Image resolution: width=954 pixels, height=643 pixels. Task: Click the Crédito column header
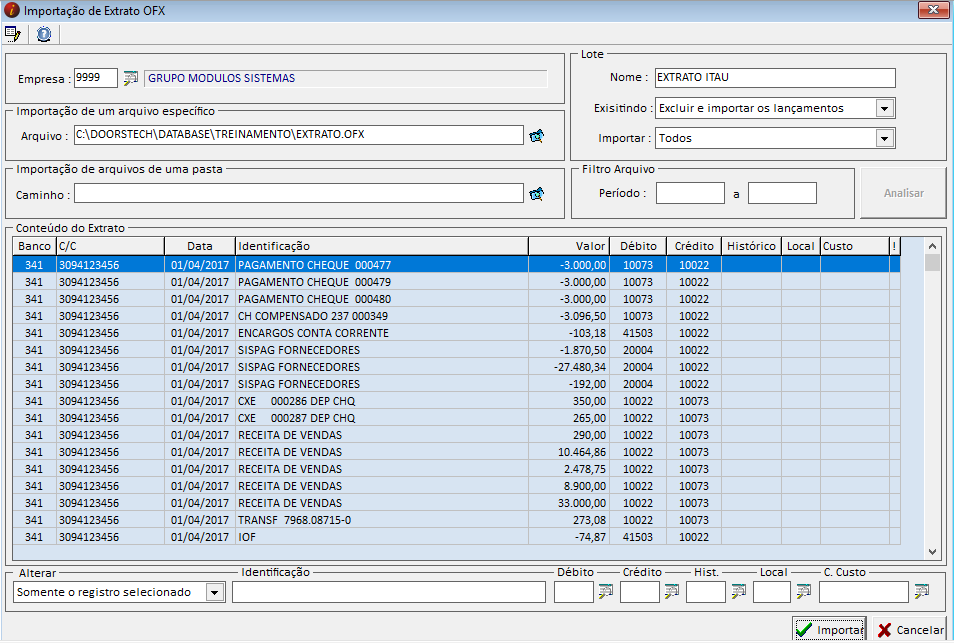click(694, 246)
